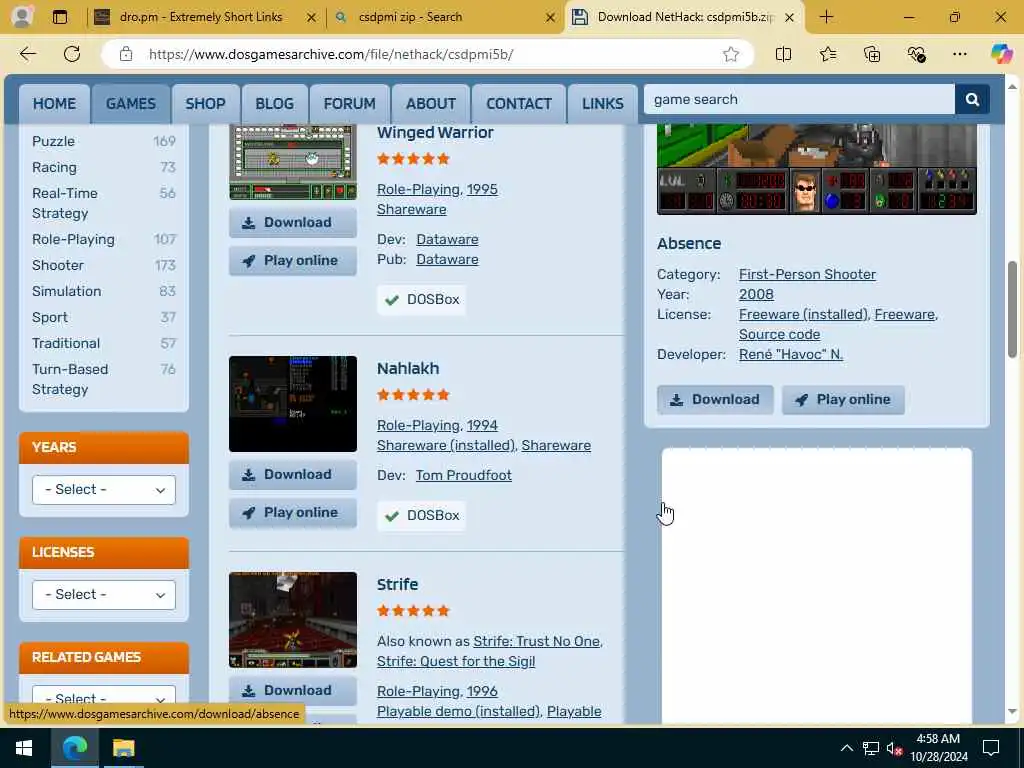Open split screen icon in toolbar
Image resolution: width=1024 pixels, height=768 pixels.
pyautogui.click(x=783, y=54)
